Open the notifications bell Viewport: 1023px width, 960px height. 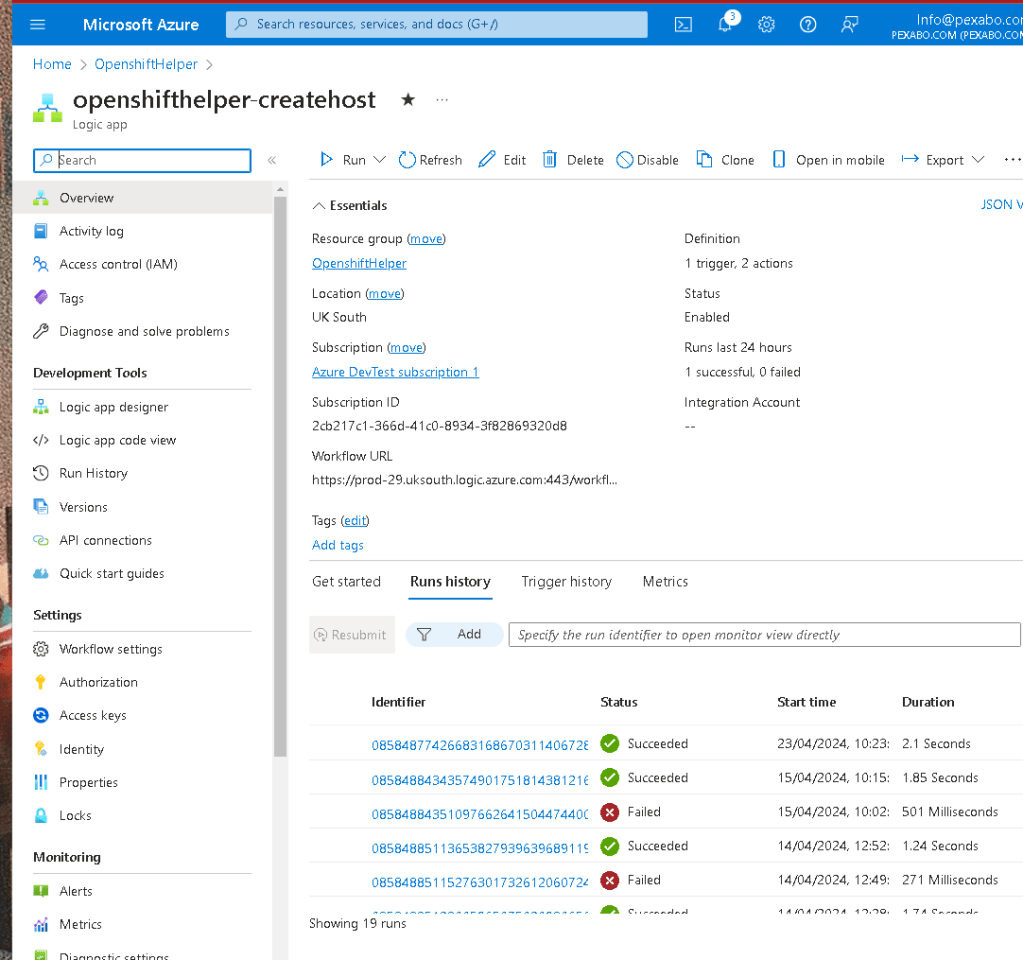point(725,25)
